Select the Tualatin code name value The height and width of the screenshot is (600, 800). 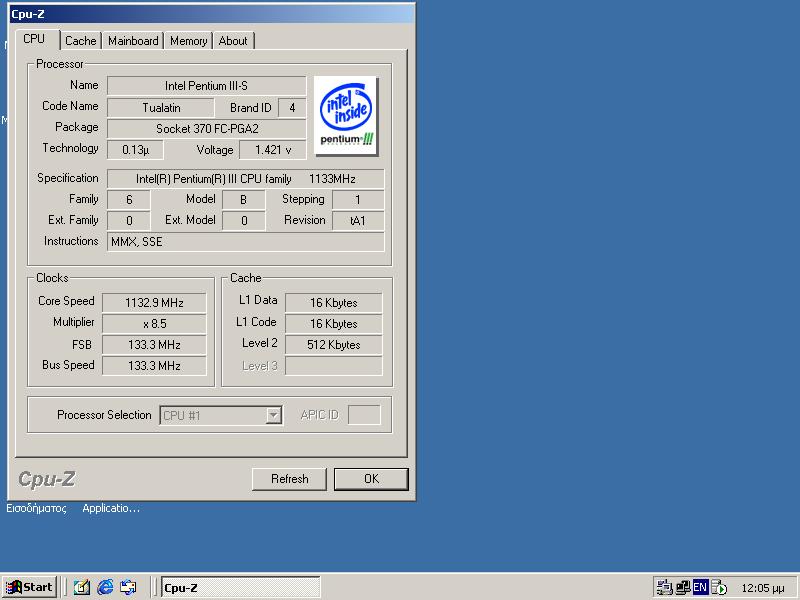coord(161,108)
